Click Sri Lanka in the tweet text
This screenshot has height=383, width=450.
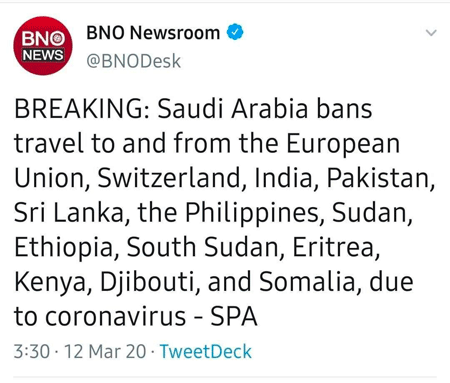69,212
